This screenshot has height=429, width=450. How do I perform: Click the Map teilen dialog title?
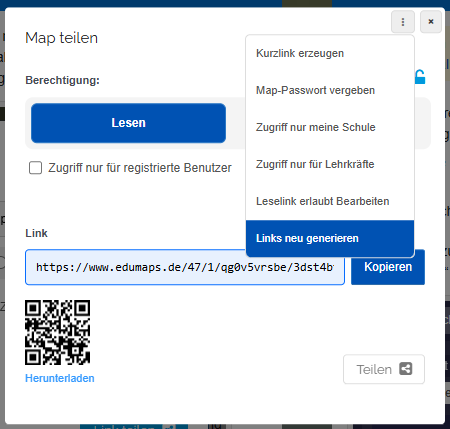click(62, 38)
